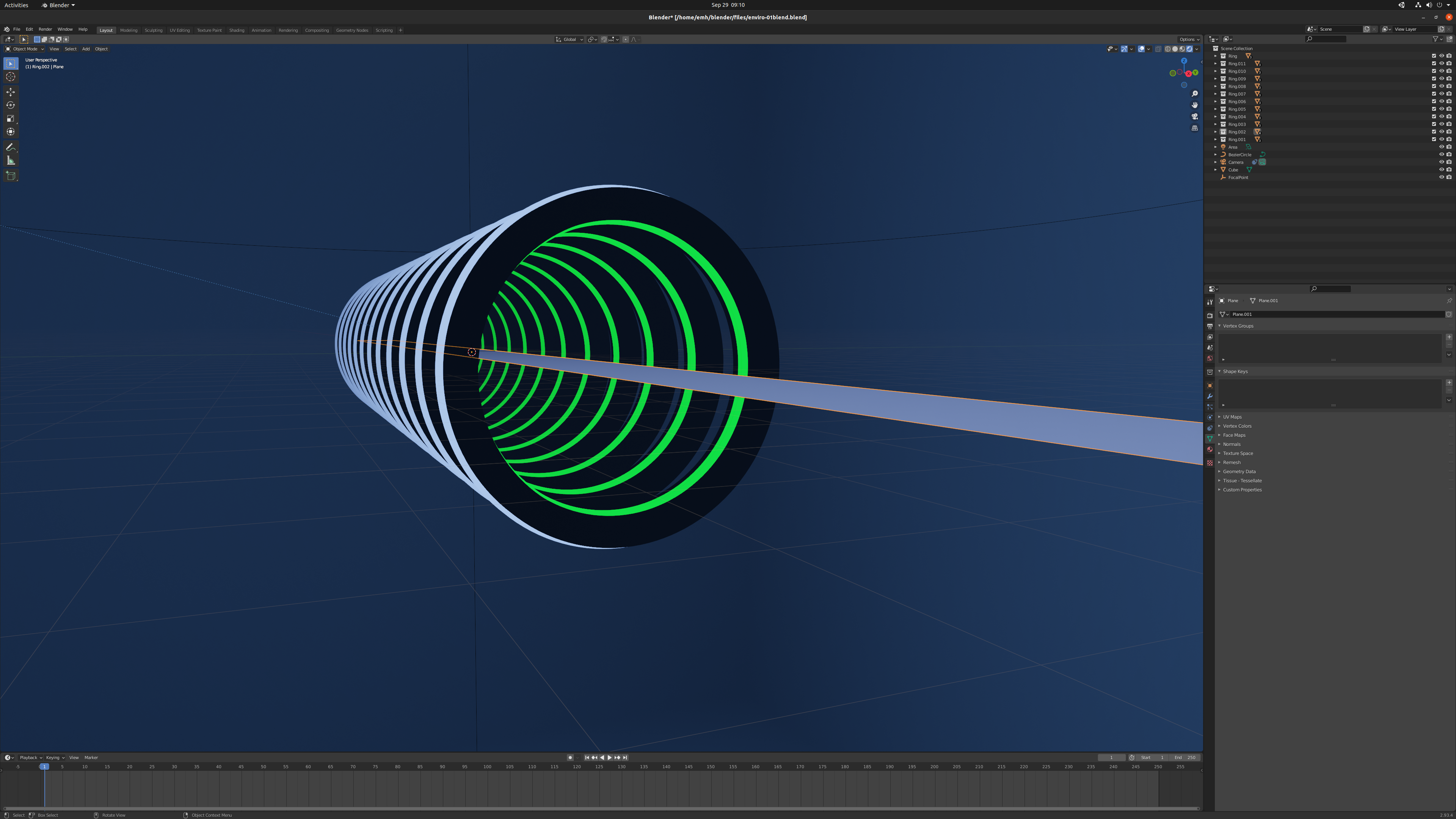Open the Tool settings properties tab
The image size is (1456, 819).
1210,303
